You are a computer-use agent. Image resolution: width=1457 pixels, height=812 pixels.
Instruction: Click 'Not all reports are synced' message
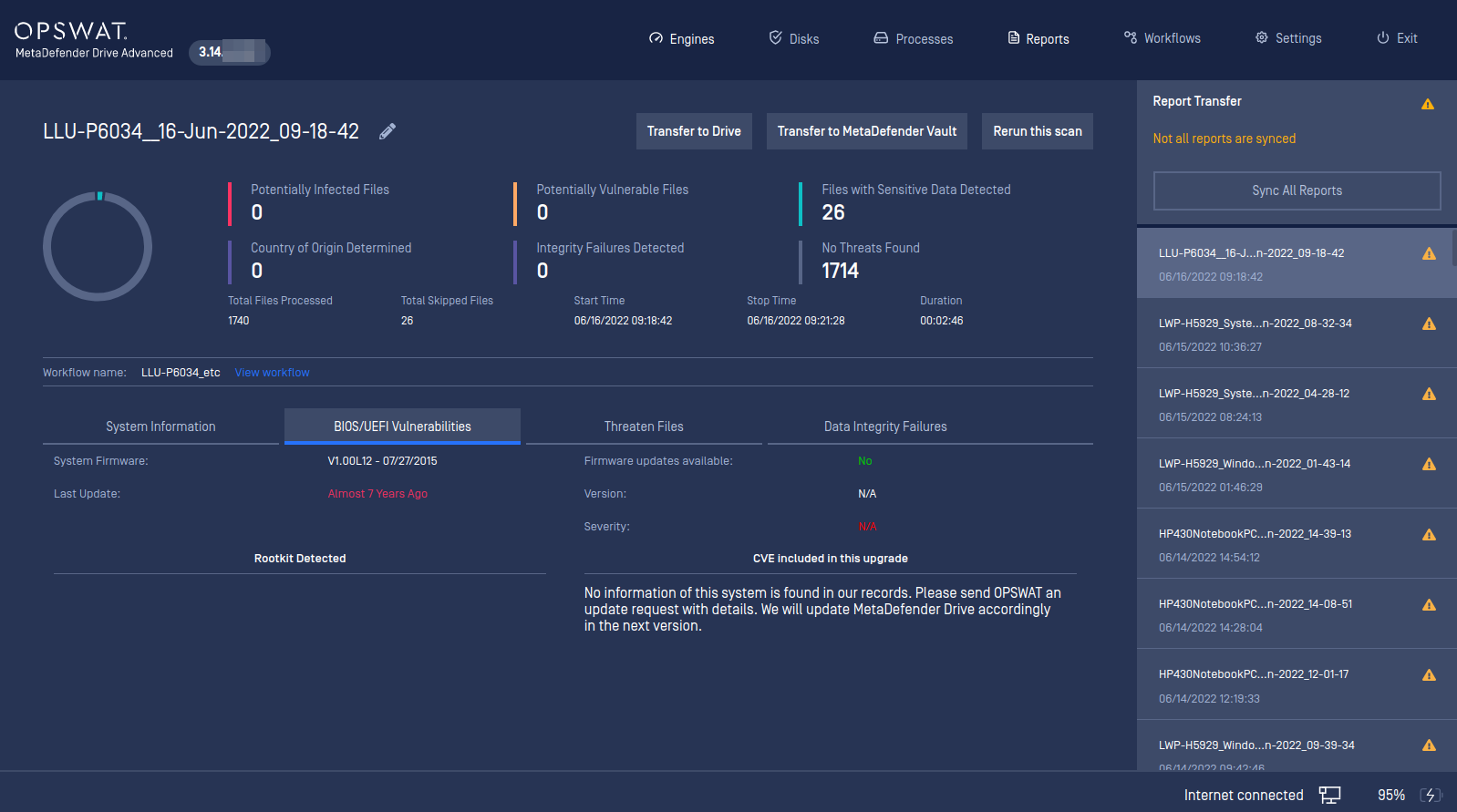(1224, 139)
